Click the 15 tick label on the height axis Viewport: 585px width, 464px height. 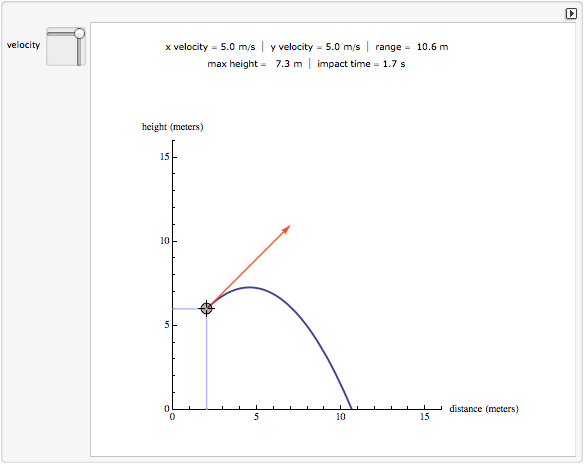coord(165,157)
